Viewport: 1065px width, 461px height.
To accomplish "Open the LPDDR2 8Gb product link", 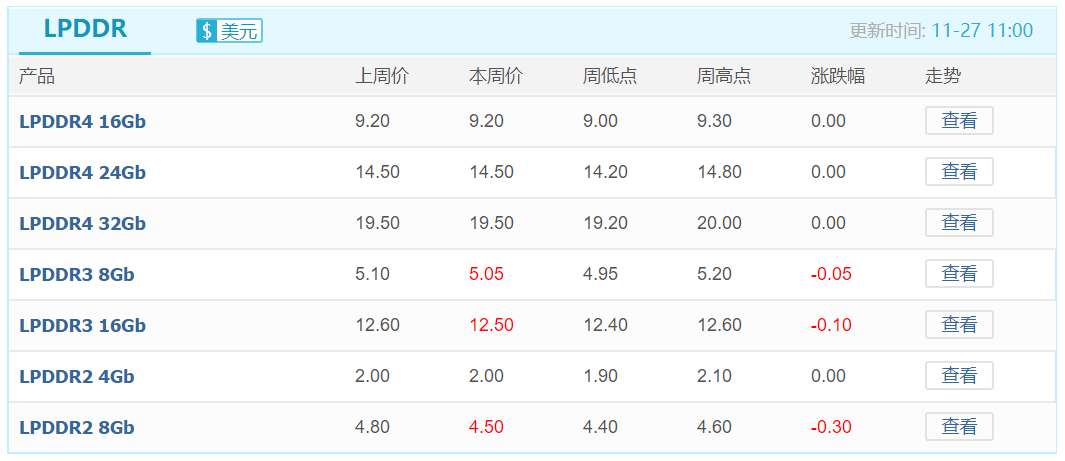I will click(77, 427).
